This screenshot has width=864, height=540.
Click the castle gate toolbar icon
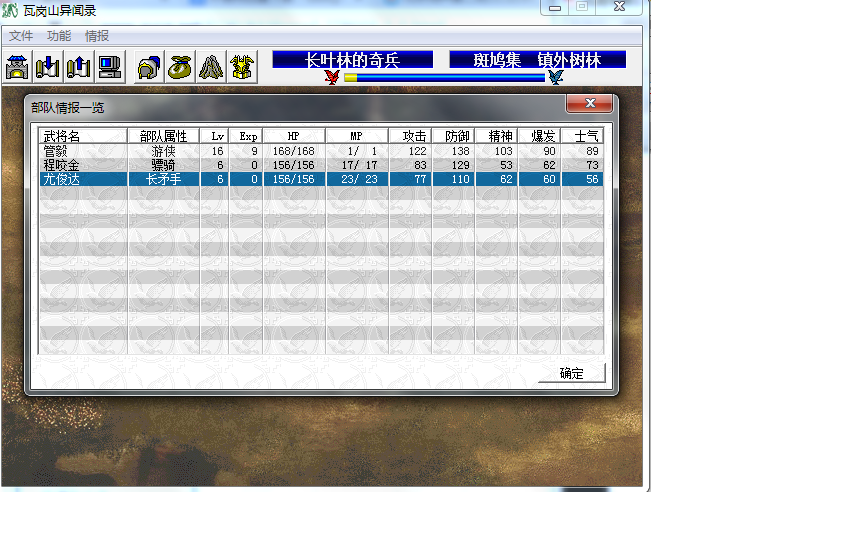coord(18,68)
